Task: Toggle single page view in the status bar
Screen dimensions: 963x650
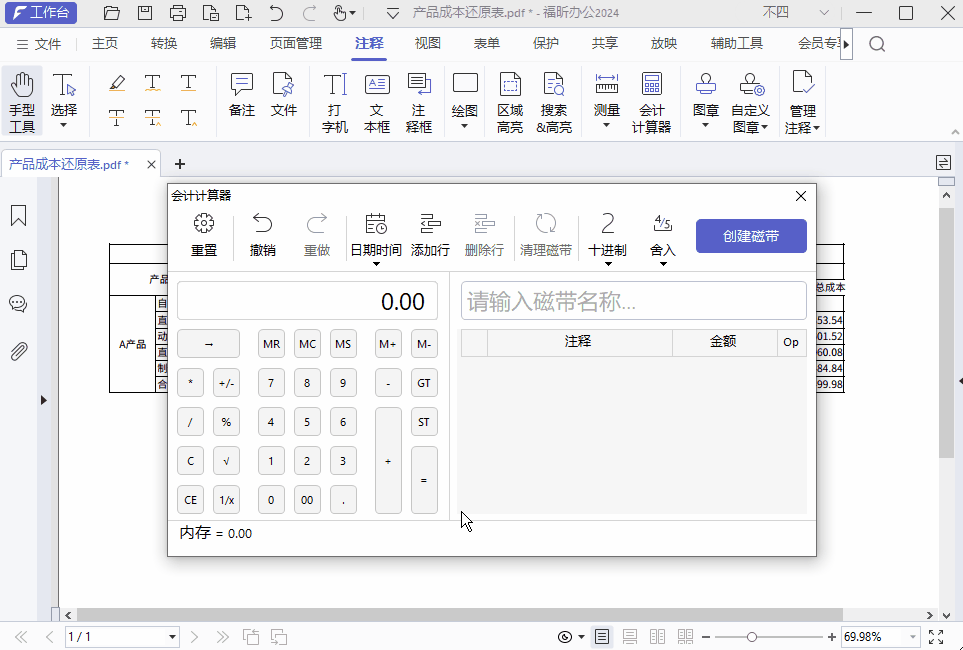Action: 601,636
